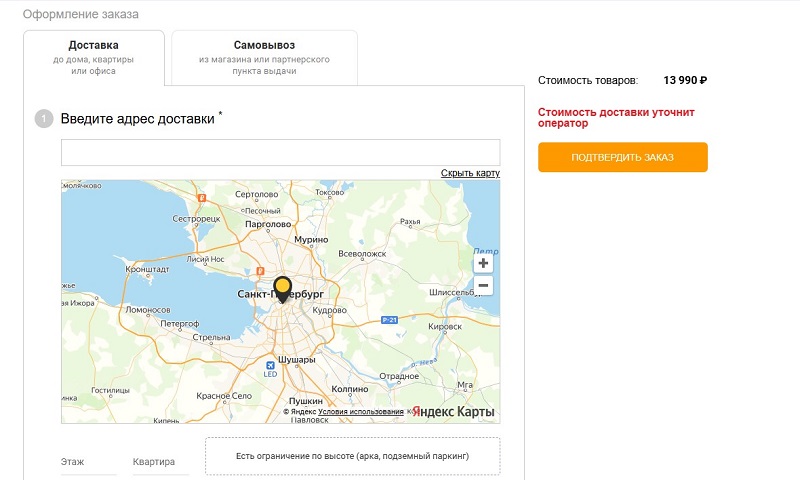Select the P-21 road marker on map

click(x=389, y=320)
